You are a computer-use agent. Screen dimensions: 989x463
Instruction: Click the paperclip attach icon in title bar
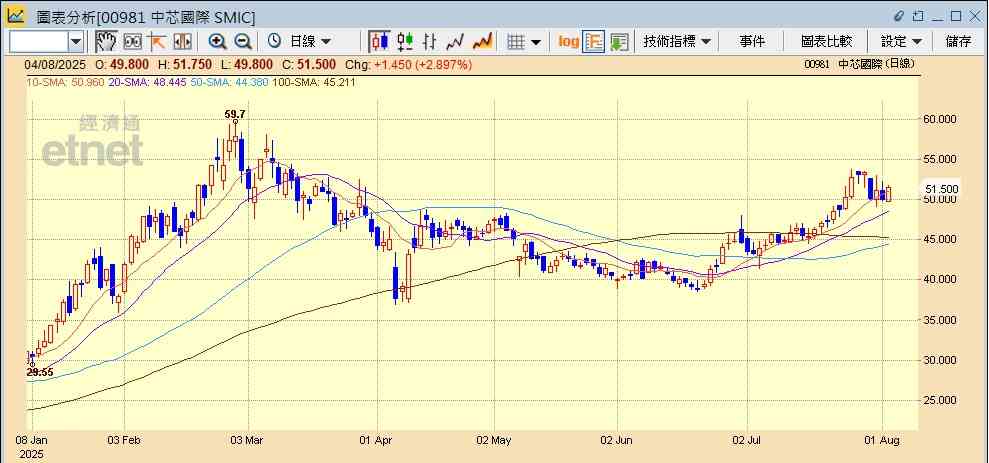(899, 16)
